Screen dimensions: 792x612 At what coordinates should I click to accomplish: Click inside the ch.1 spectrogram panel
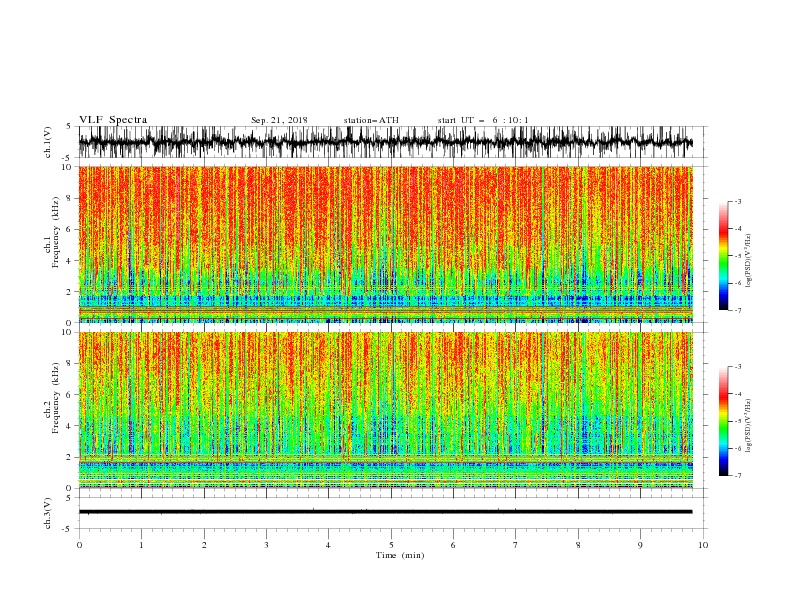385,244
